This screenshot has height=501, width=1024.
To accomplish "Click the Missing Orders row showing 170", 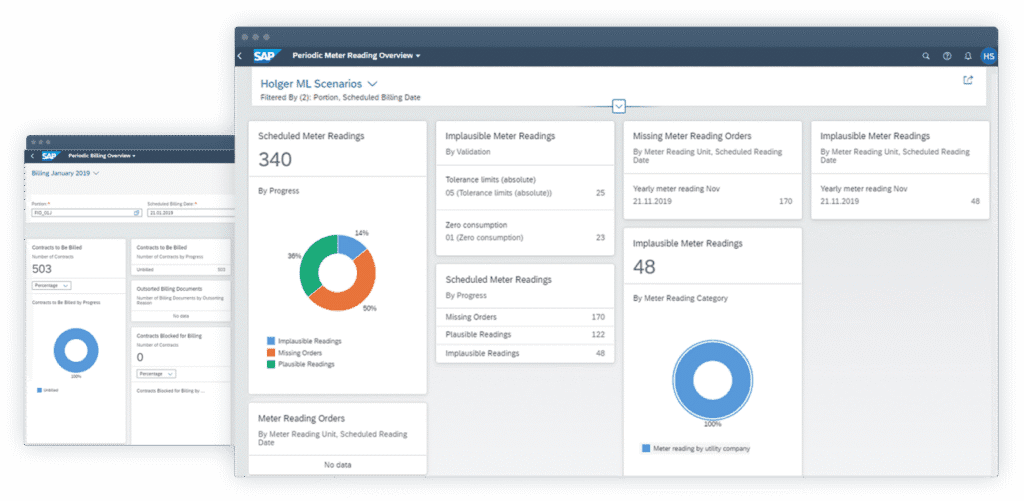I will [x=525, y=317].
